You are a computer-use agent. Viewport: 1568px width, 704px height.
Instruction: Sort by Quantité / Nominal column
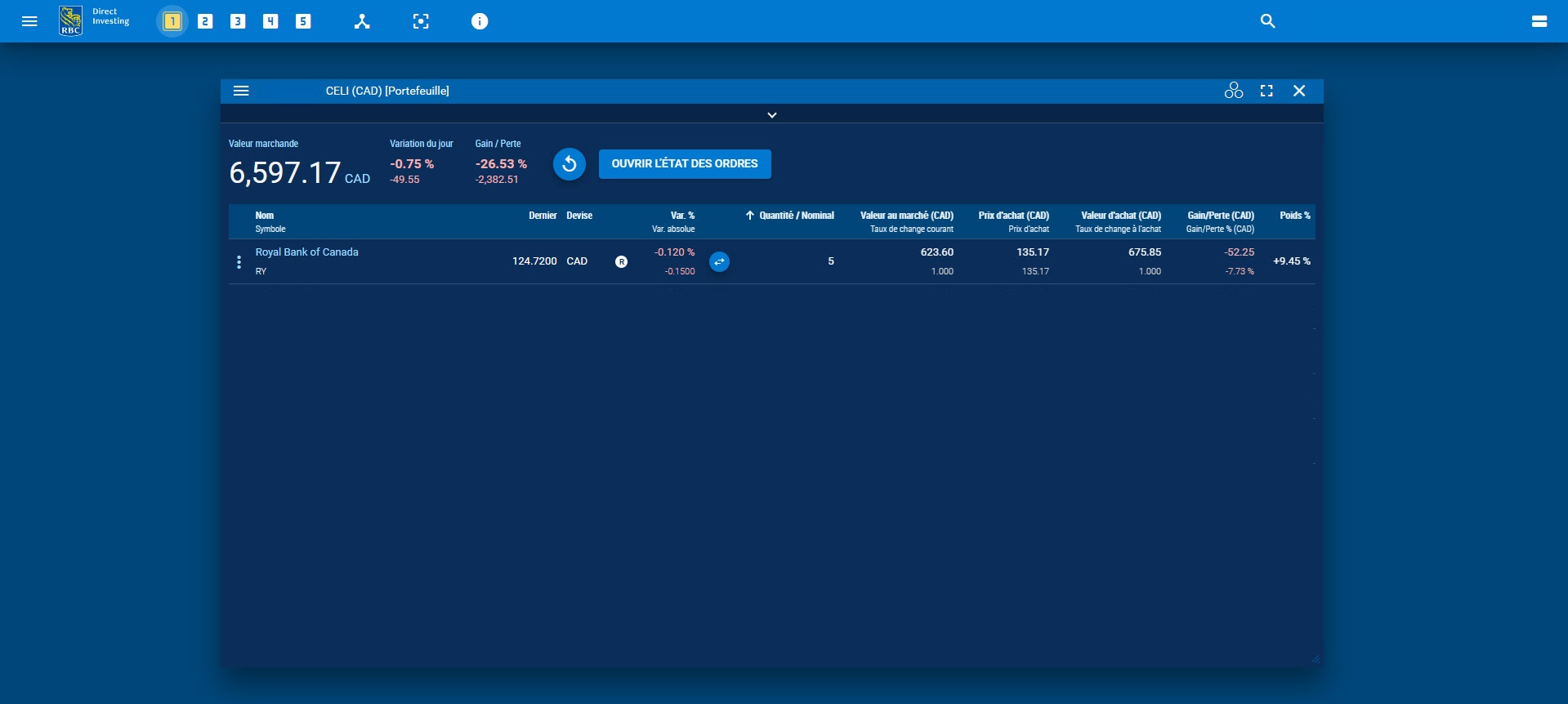coord(795,216)
